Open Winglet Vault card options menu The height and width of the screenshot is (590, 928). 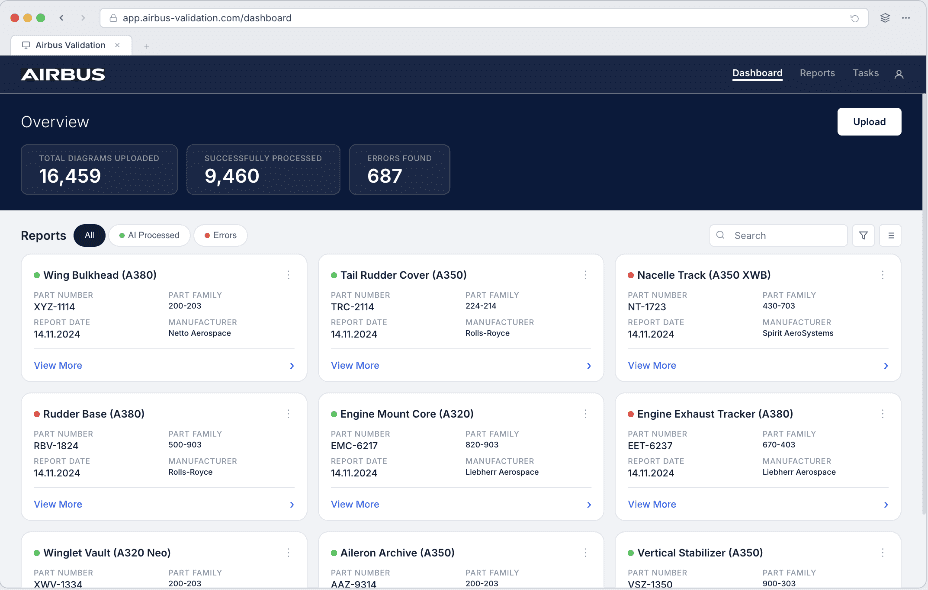click(x=288, y=552)
